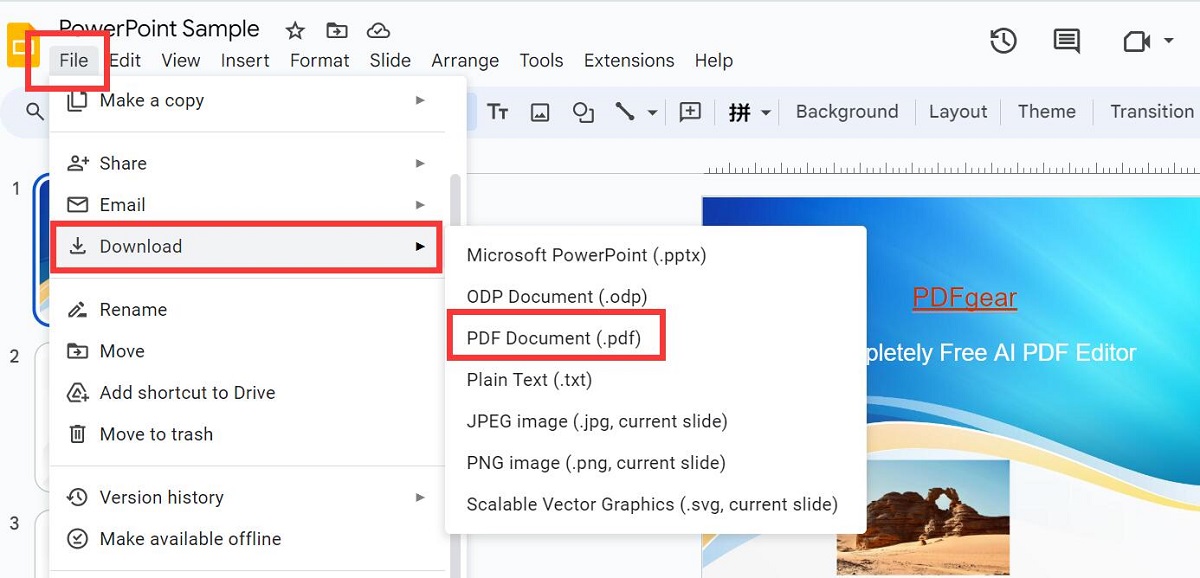Open the View menu

coord(181,60)
